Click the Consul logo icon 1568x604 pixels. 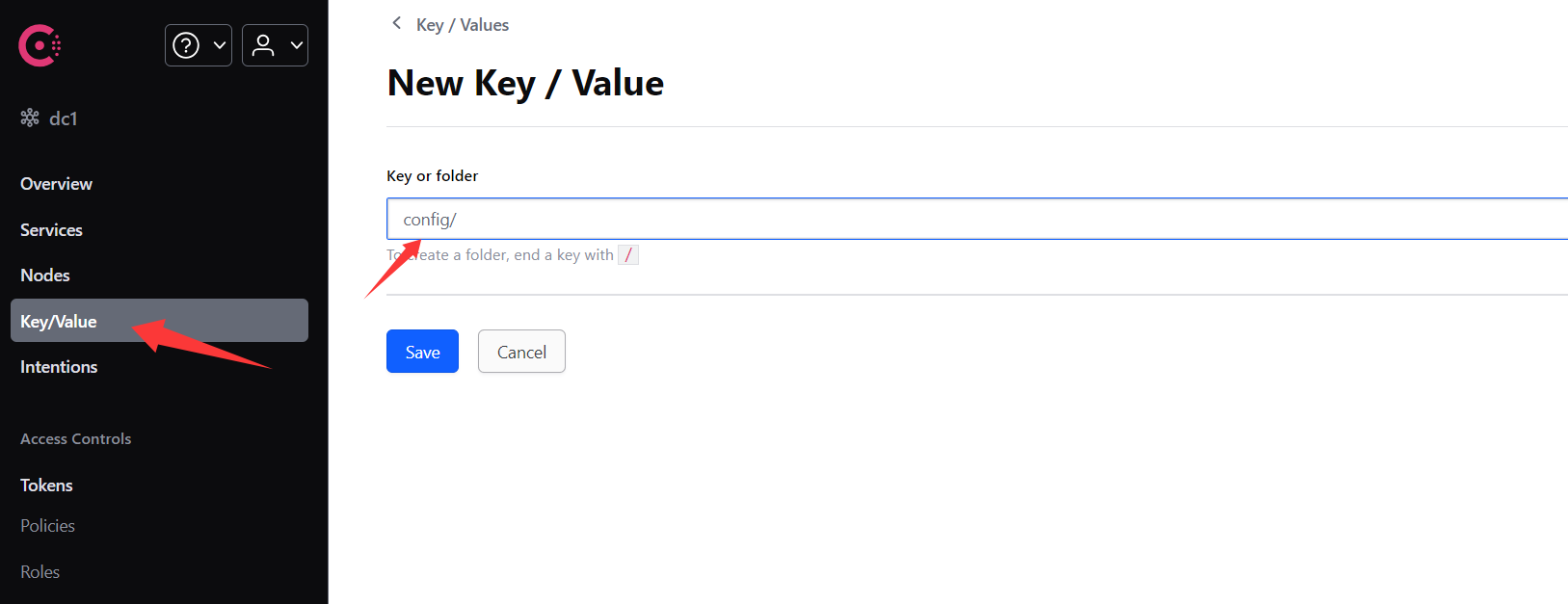pyautogui.click(x=40, y=45)
